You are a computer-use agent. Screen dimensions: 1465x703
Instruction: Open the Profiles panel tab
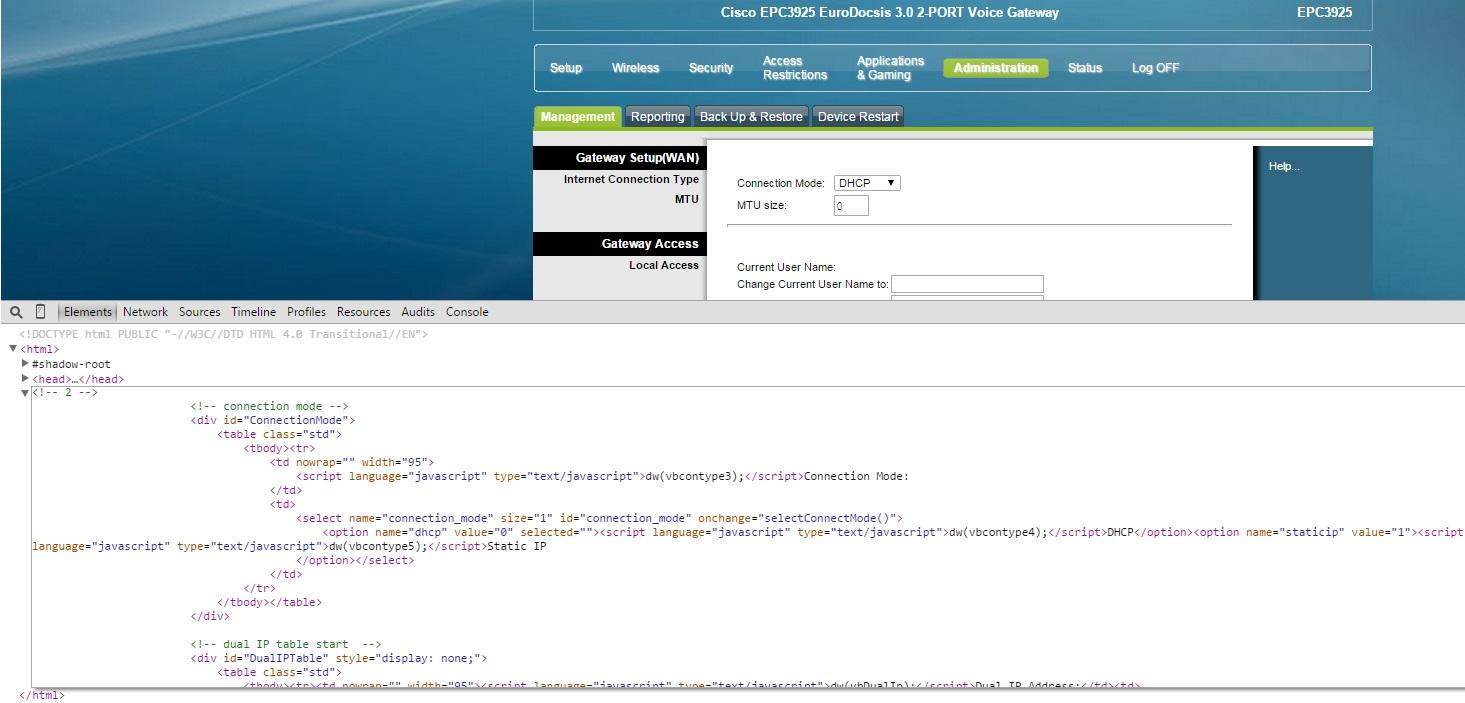306,312
